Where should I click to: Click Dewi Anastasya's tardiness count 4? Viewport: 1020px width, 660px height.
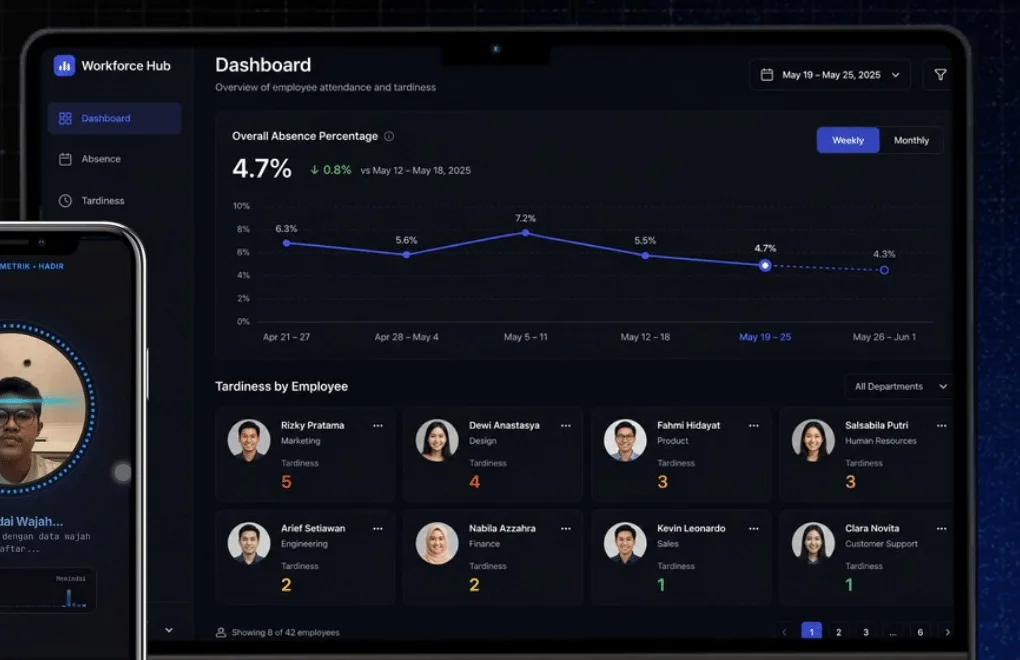[x=474, y=482]
